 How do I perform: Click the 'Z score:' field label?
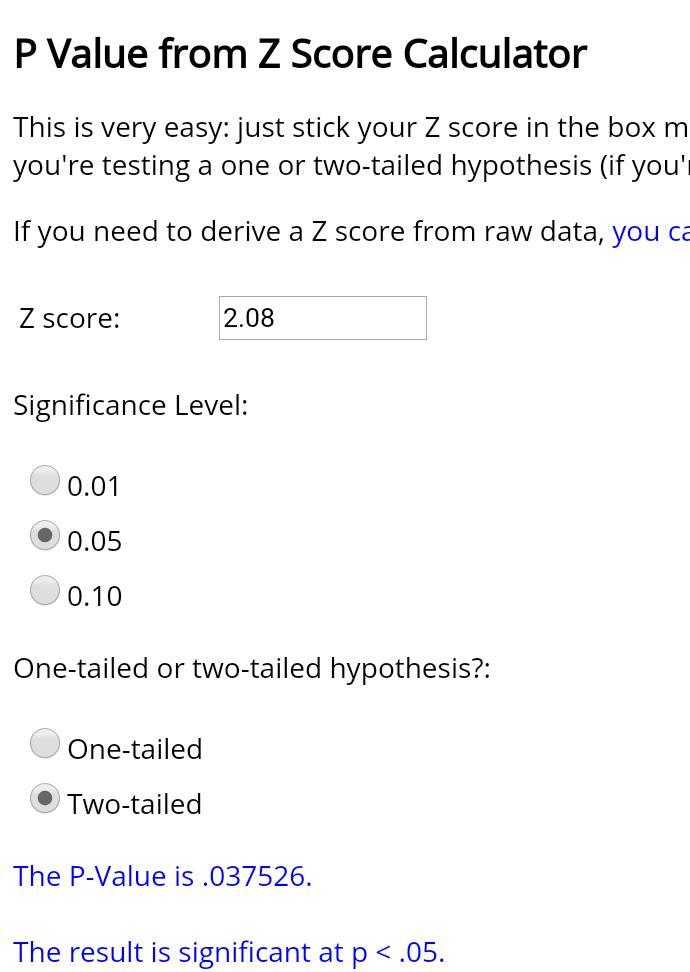coord(70,318)
